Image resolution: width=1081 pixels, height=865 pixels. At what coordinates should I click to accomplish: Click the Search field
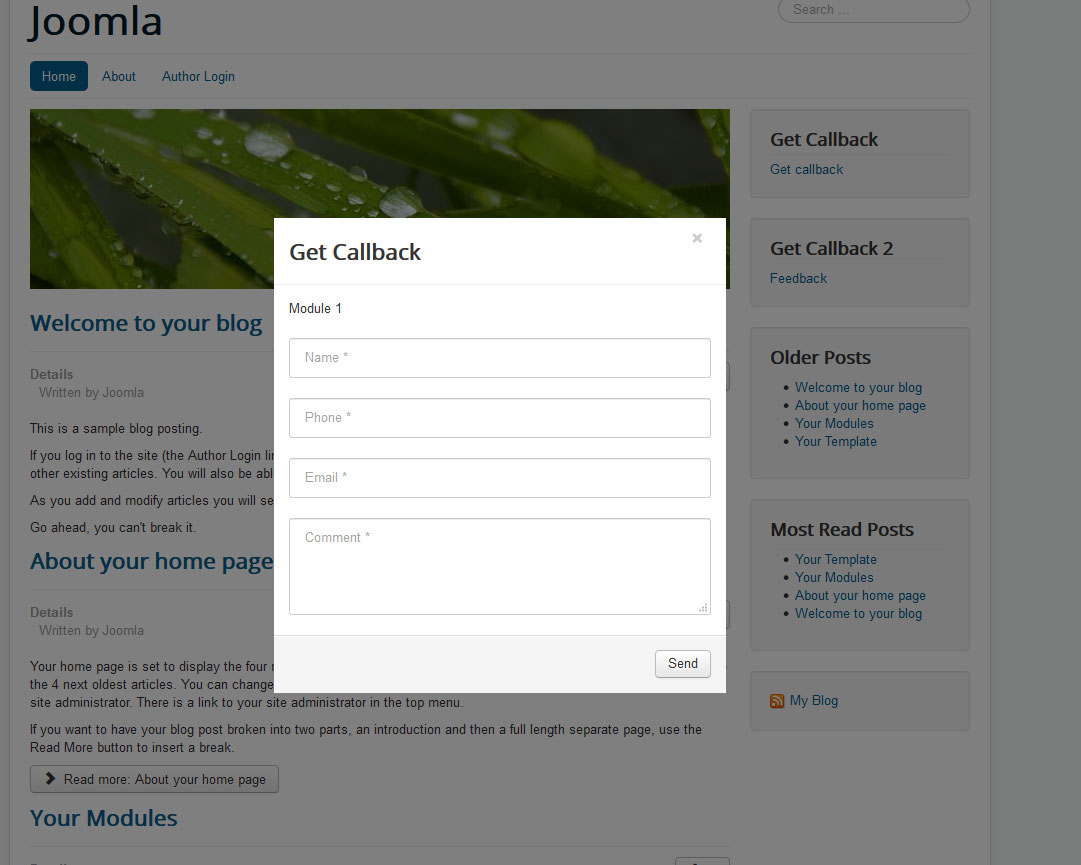[x=873, y=10]
